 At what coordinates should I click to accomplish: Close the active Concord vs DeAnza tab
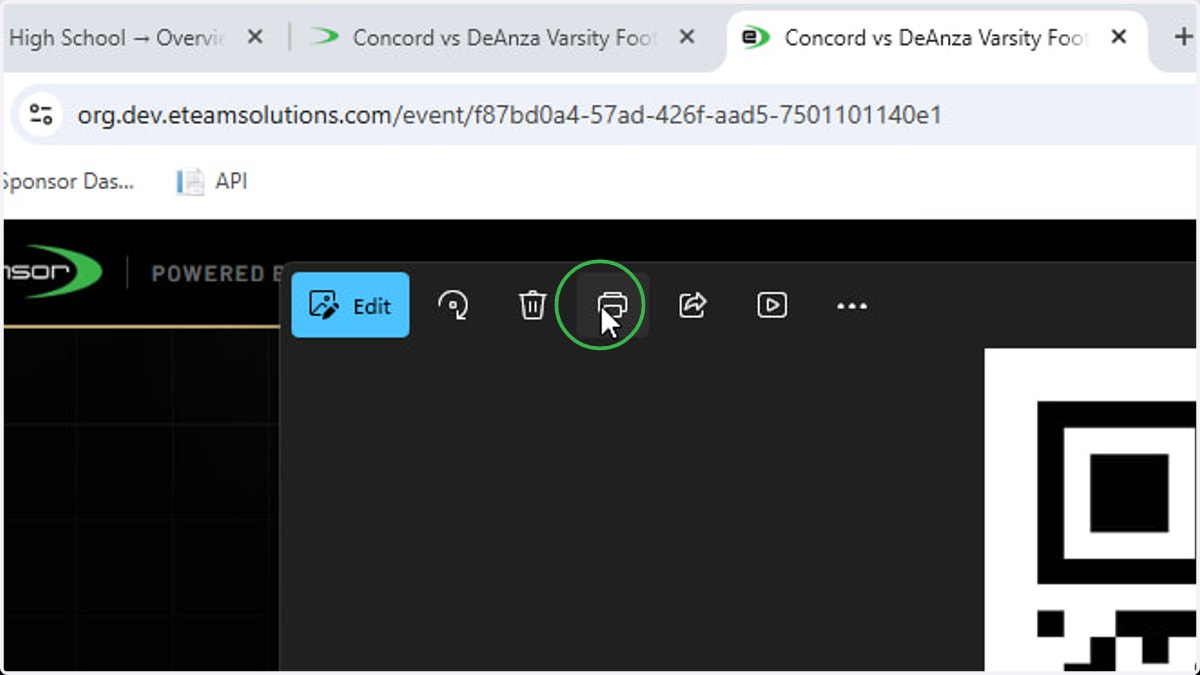pos(1119,37)
